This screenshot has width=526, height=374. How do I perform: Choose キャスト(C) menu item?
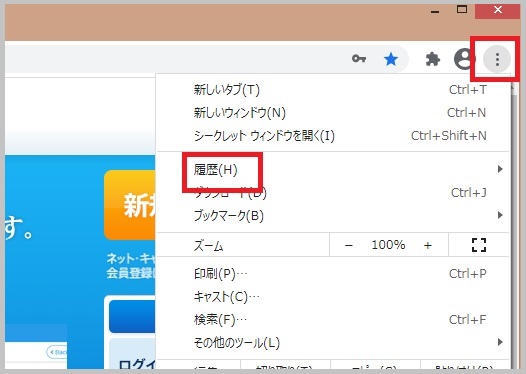click(333, 297)
